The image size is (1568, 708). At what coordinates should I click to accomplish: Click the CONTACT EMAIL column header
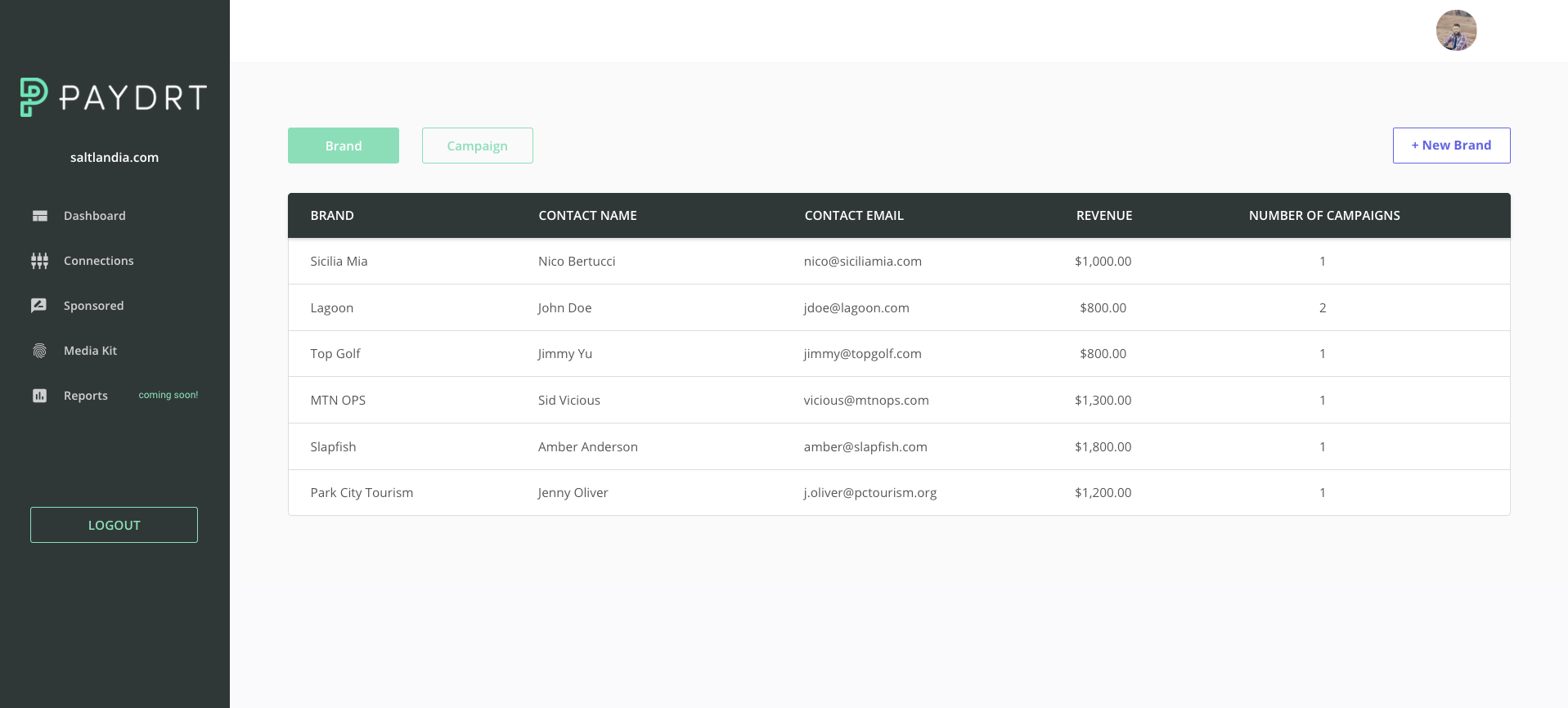pos(854,216)
